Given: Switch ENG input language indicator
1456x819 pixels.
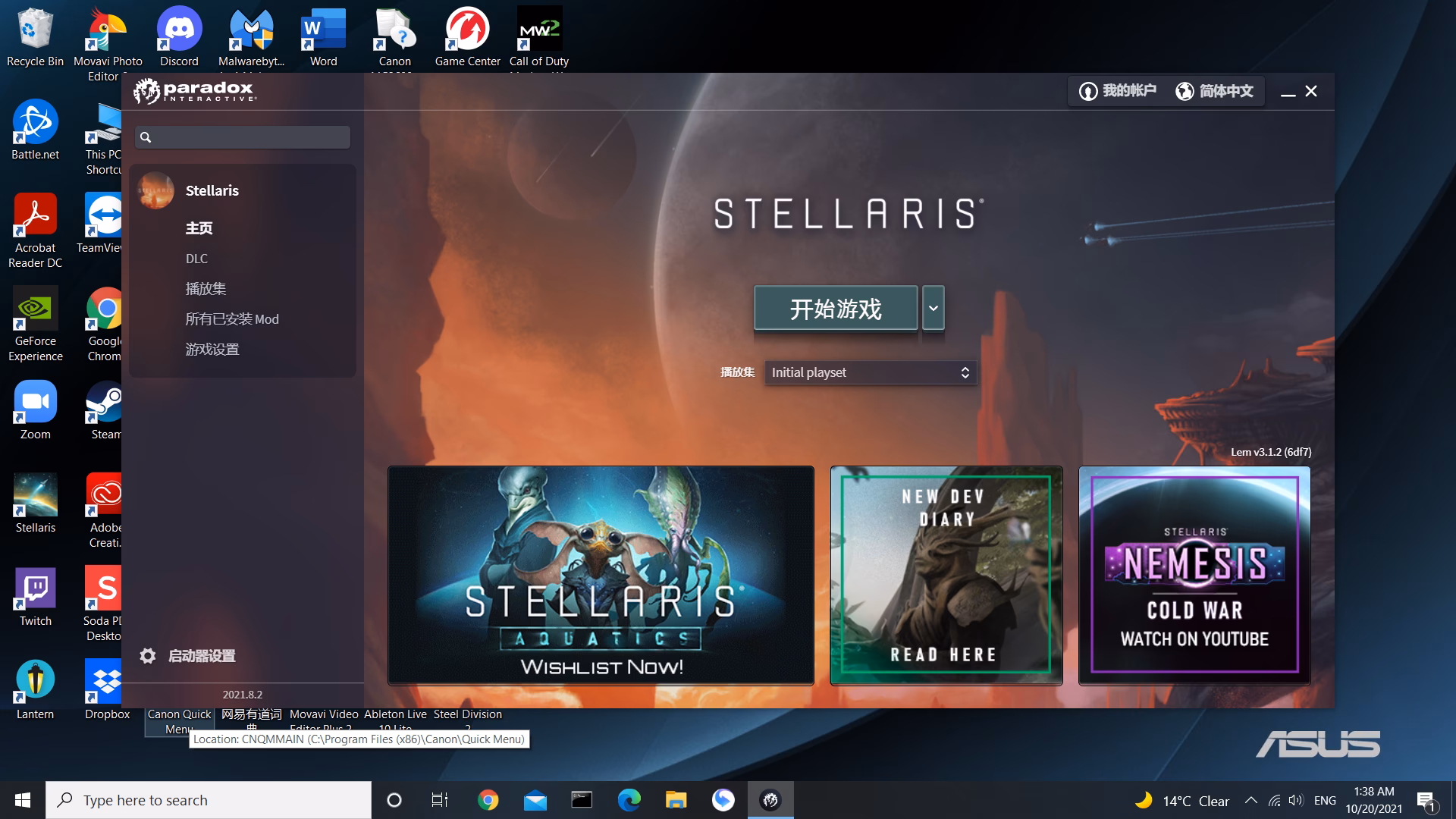Looking at the screenshot, I should point(1325,800).
